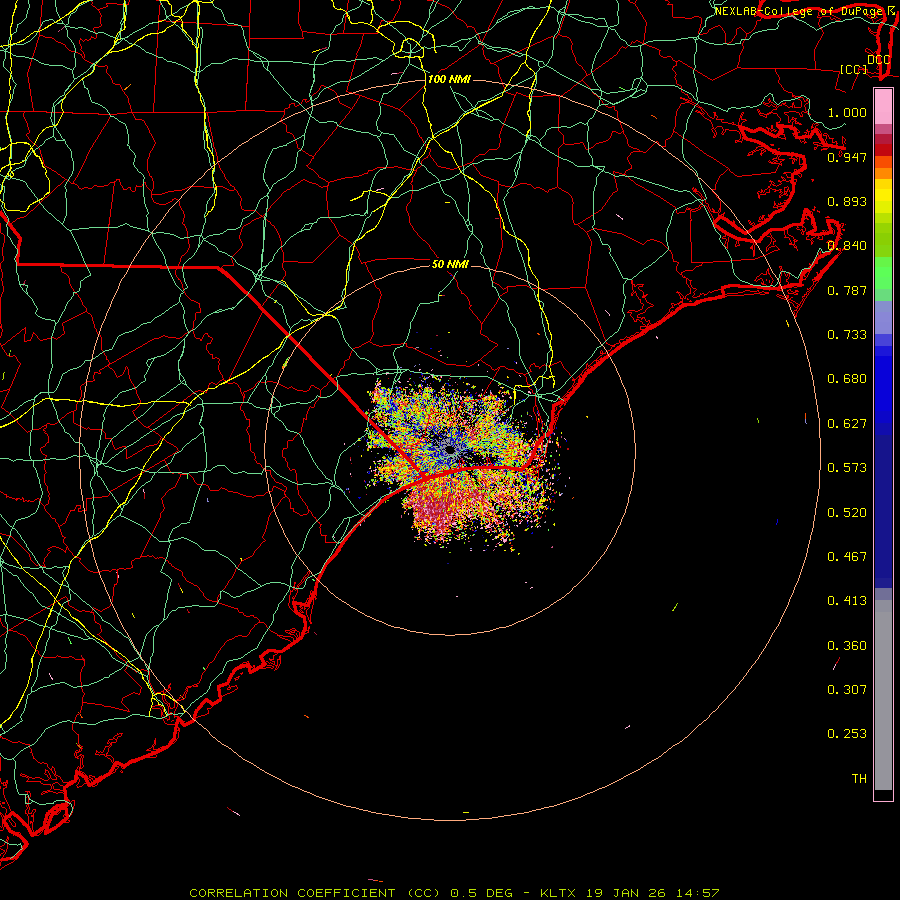900x900 pixels.
Task: Click the KLTX radar site center point
Action: (x=450, y=450)
